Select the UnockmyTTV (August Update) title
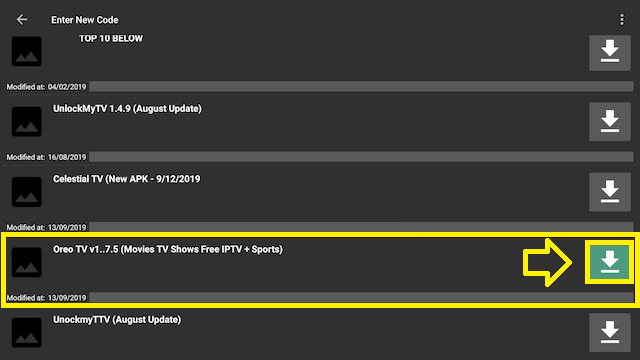The image size is (640, 360). tap(117, 319)
